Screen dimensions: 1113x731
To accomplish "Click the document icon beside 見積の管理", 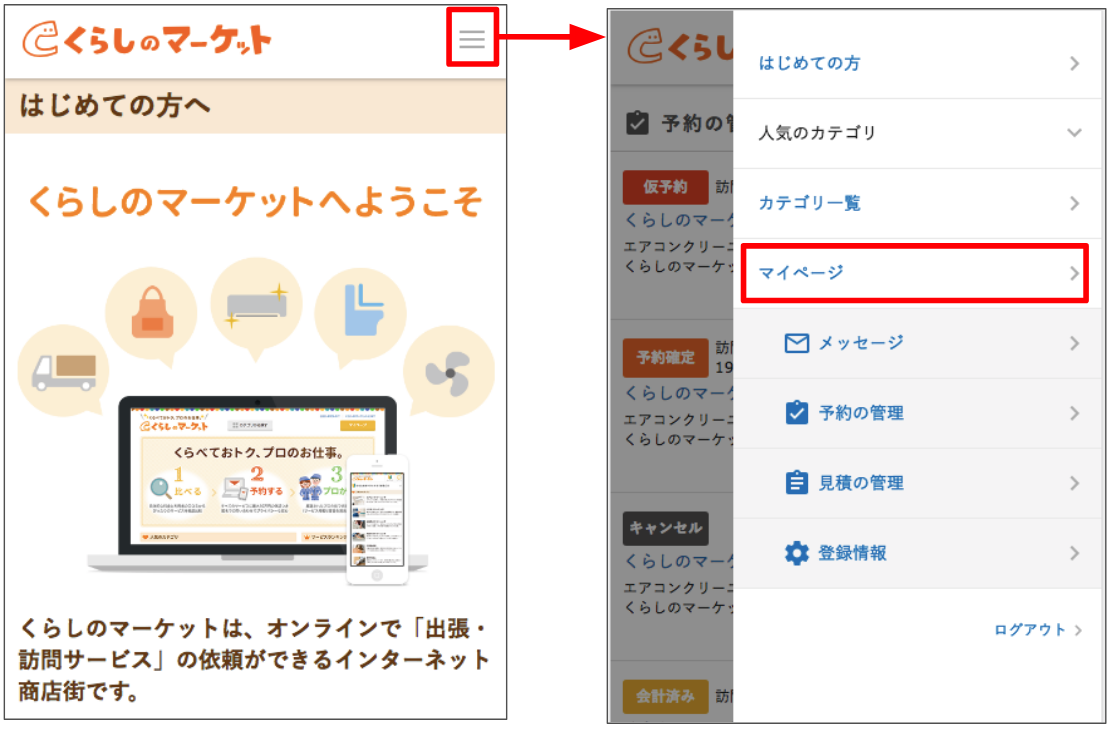I will point(796,482).
